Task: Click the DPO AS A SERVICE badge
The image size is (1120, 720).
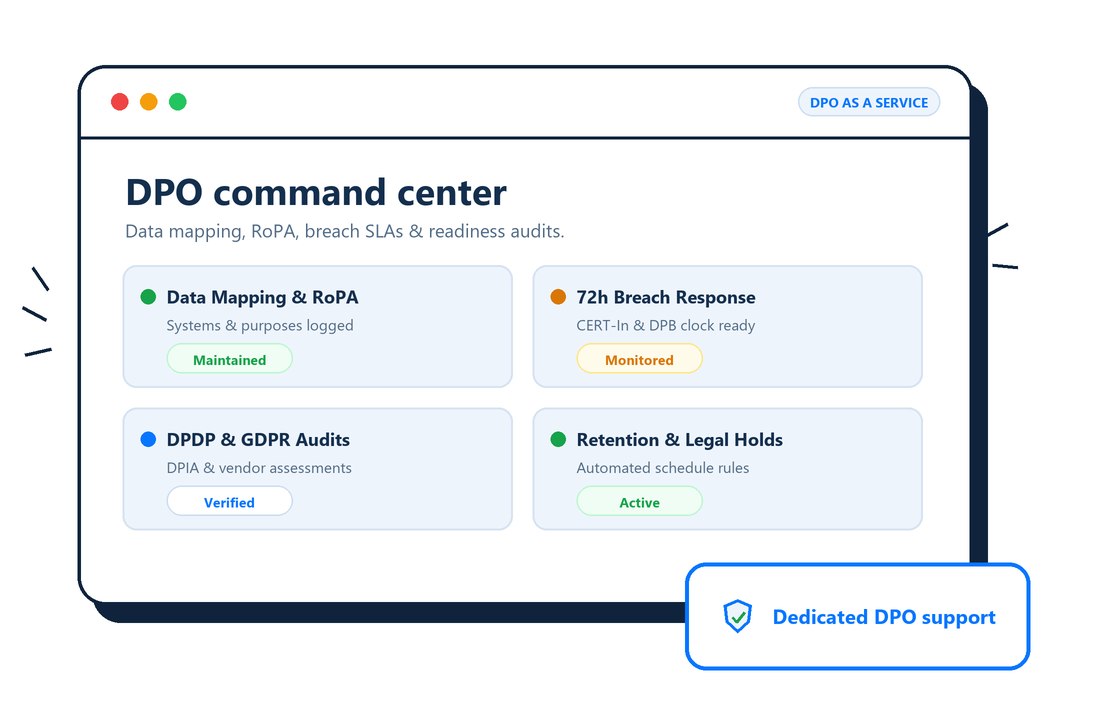Action: 869,102
